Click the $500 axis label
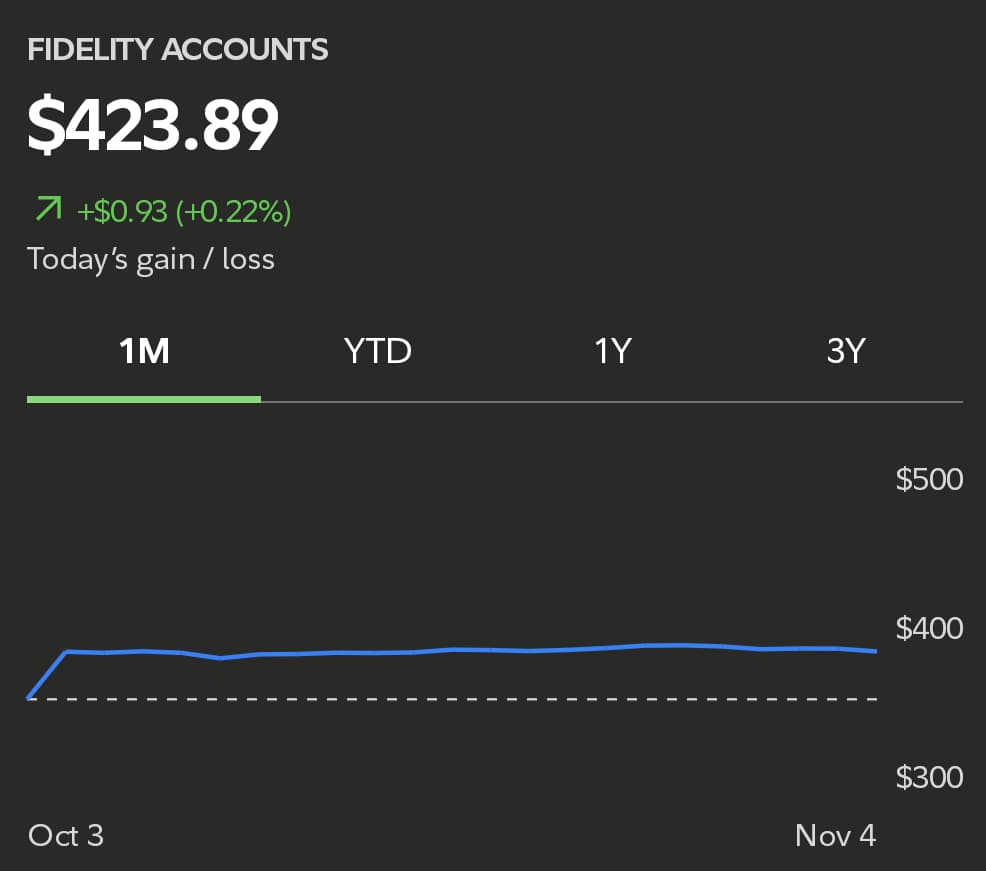This screenshot has height=871, width=986. (x=929, y=479)
